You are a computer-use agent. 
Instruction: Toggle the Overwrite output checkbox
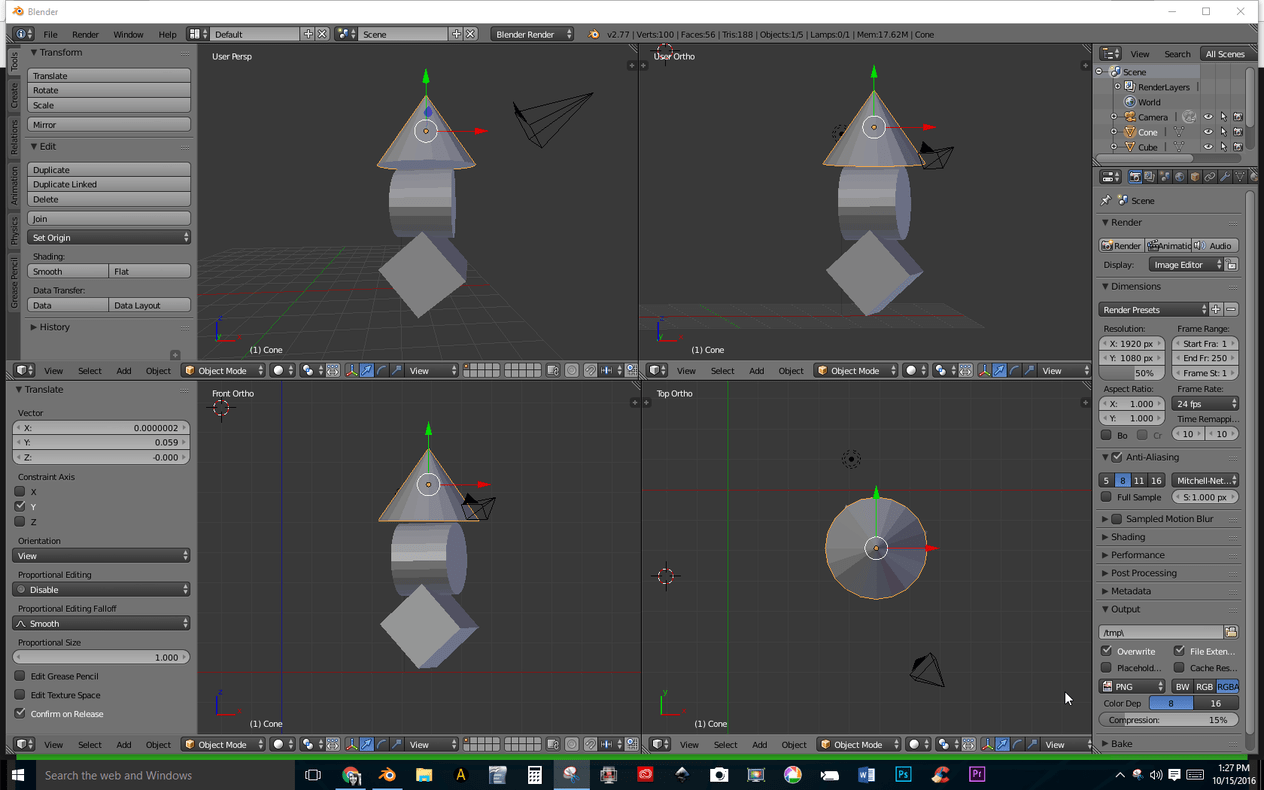(x=1107, y=651)
